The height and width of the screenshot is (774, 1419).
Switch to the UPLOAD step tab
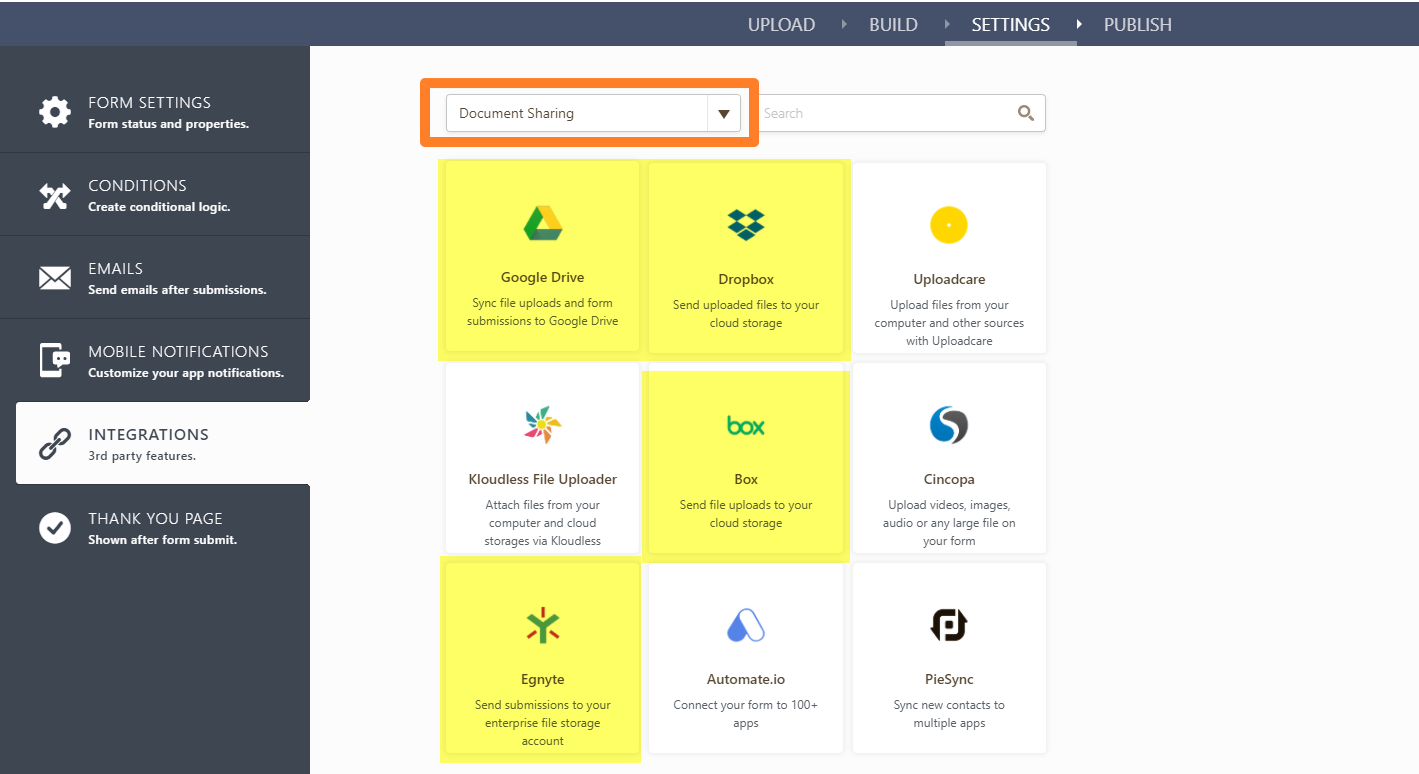[x=781, y=25]
